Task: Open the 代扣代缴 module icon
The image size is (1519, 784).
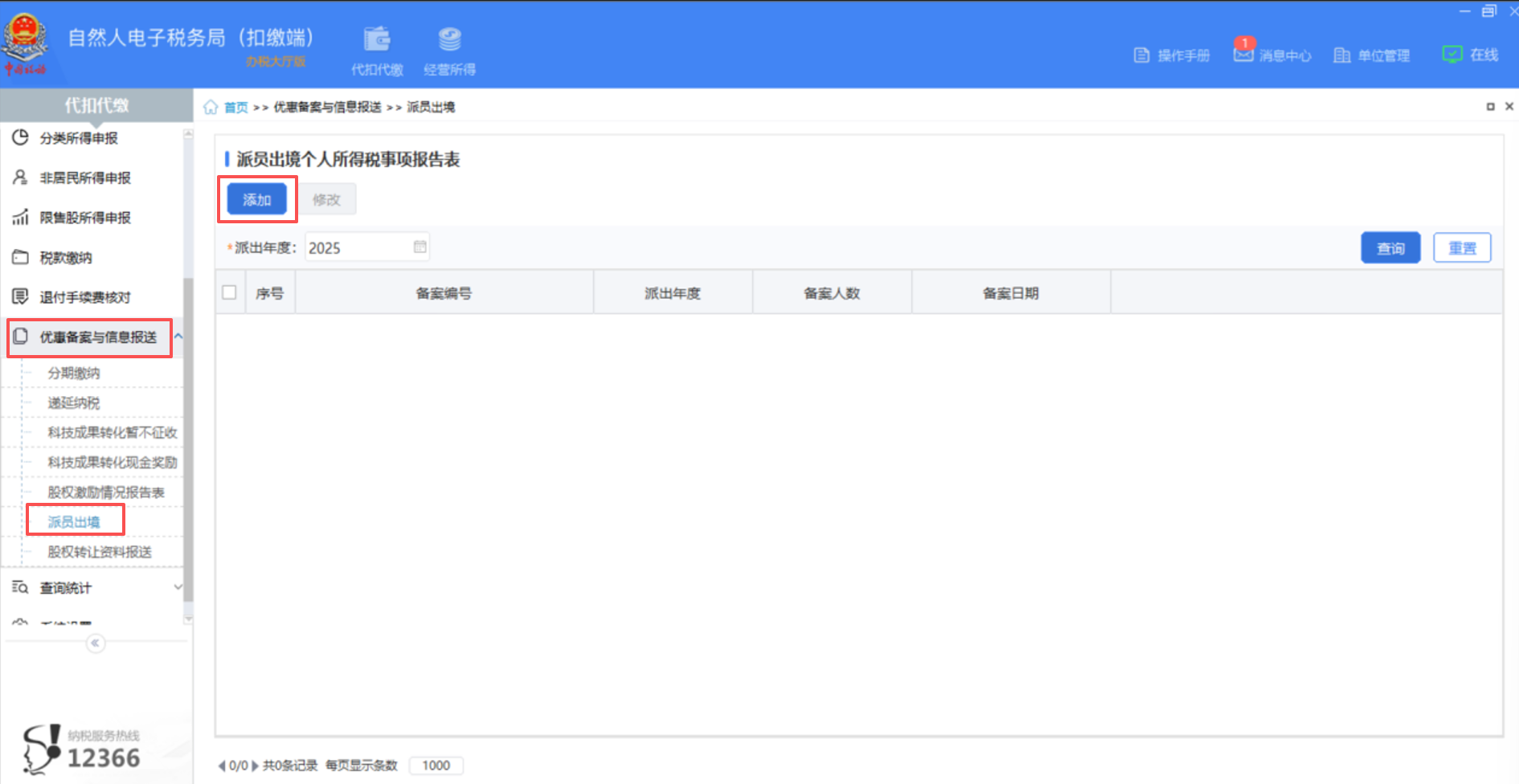Action: (x=377, y=48)
